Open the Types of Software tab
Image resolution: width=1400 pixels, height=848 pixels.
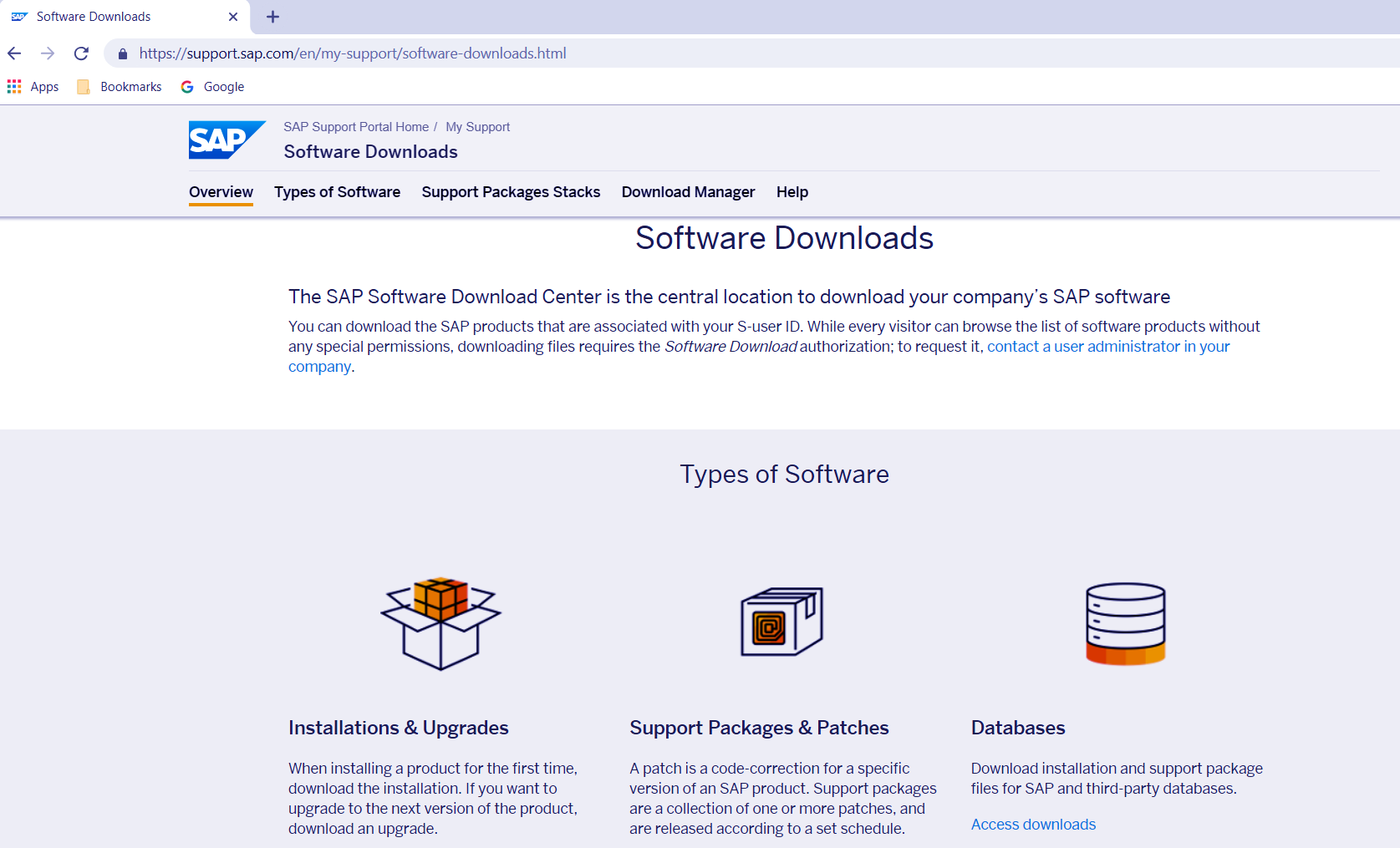[337, 192]
